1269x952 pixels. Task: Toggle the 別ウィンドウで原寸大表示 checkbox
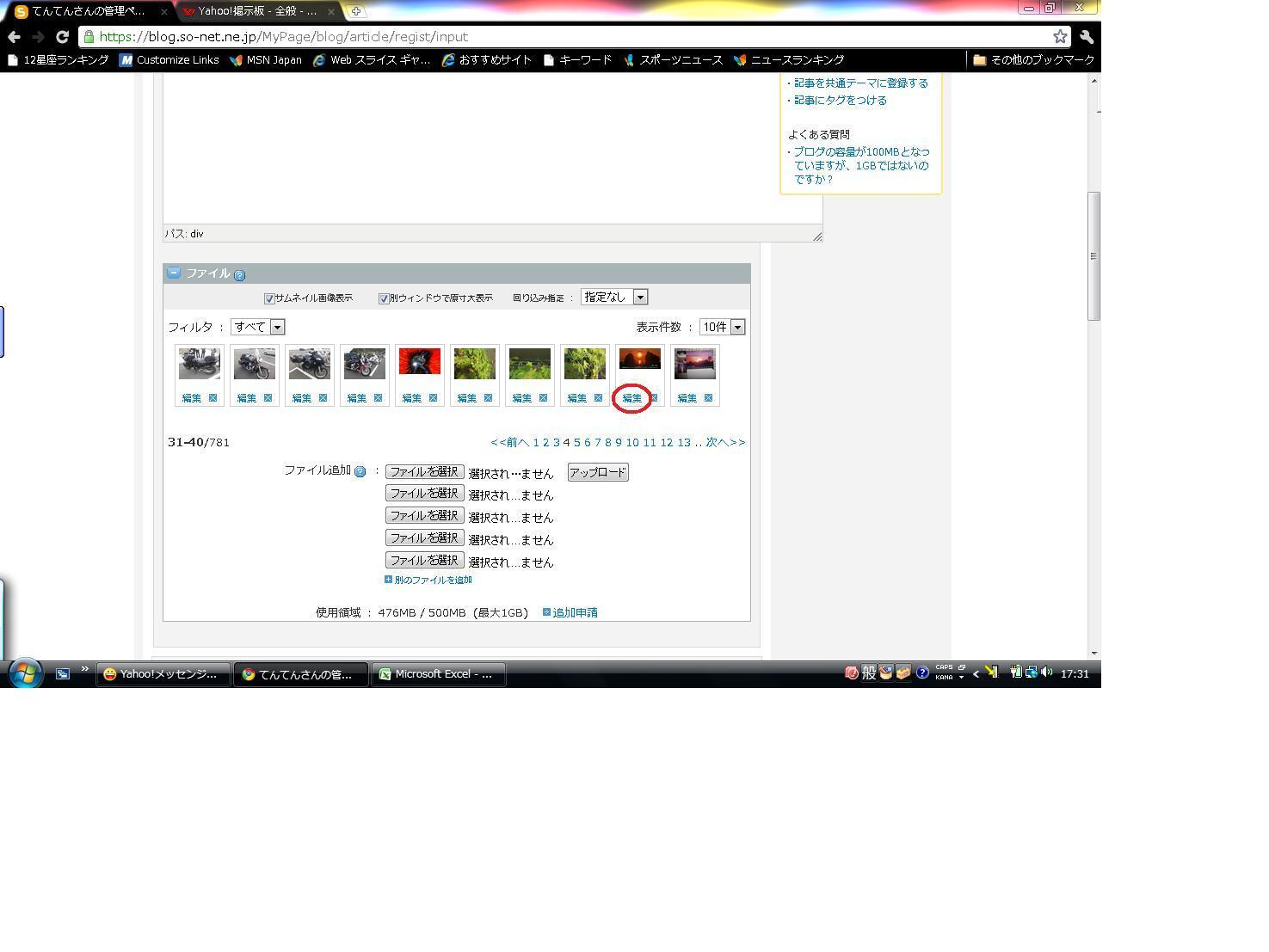pyautogui.click(x=384, y=298)
